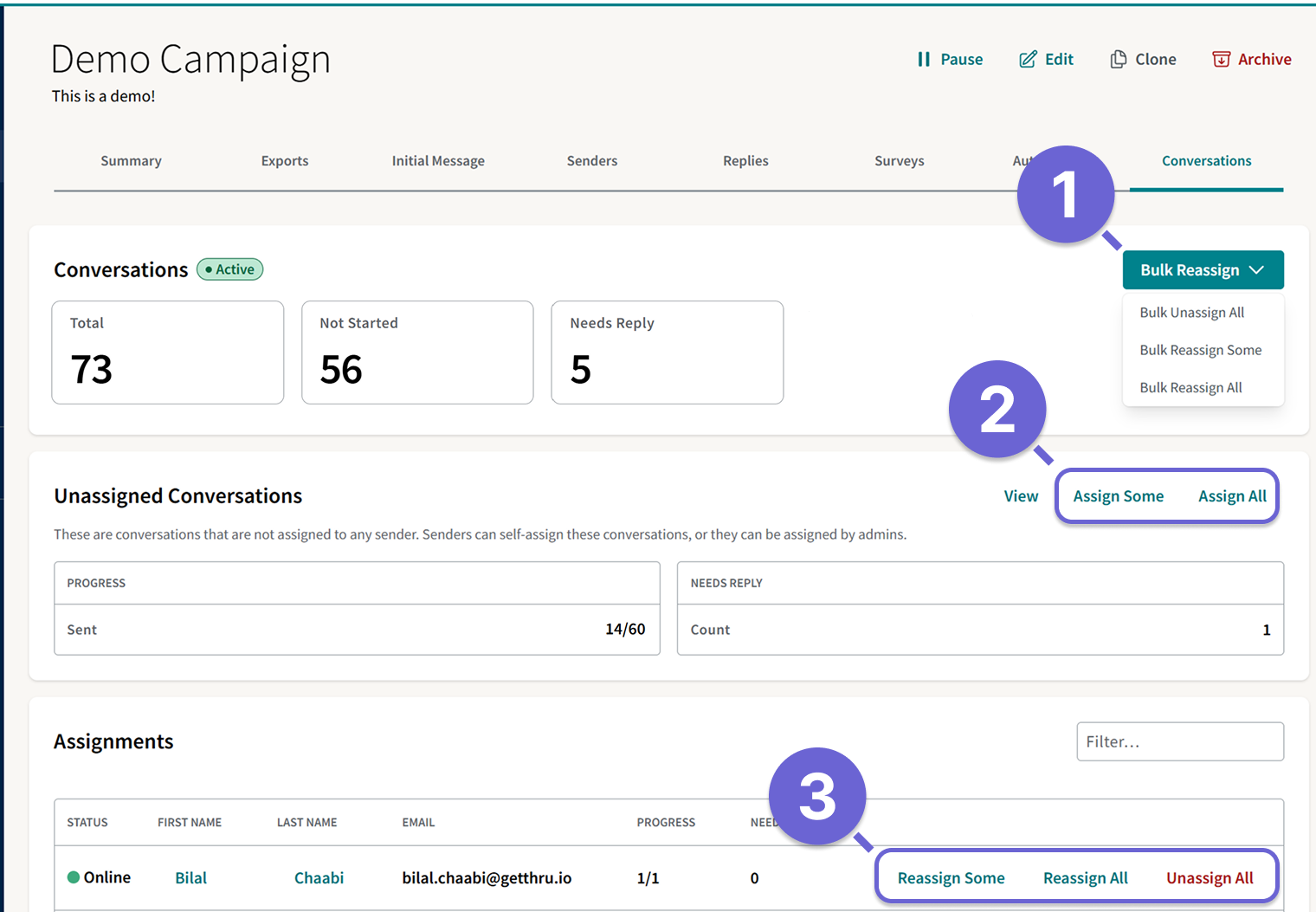Click the 1/1 progress cell for Bilal
The height and width of the screenshot is (912, 1316).
(x=648, y=878)
